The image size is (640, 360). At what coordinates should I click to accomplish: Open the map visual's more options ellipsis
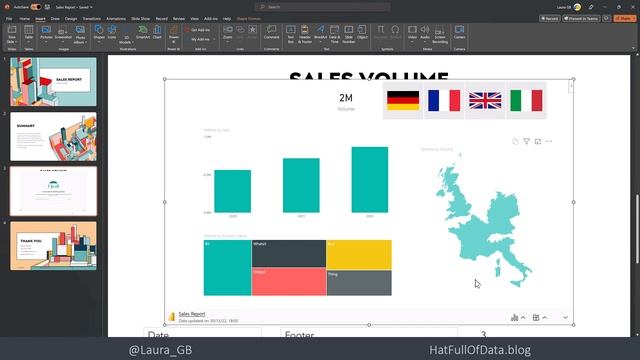pos(549,141)
